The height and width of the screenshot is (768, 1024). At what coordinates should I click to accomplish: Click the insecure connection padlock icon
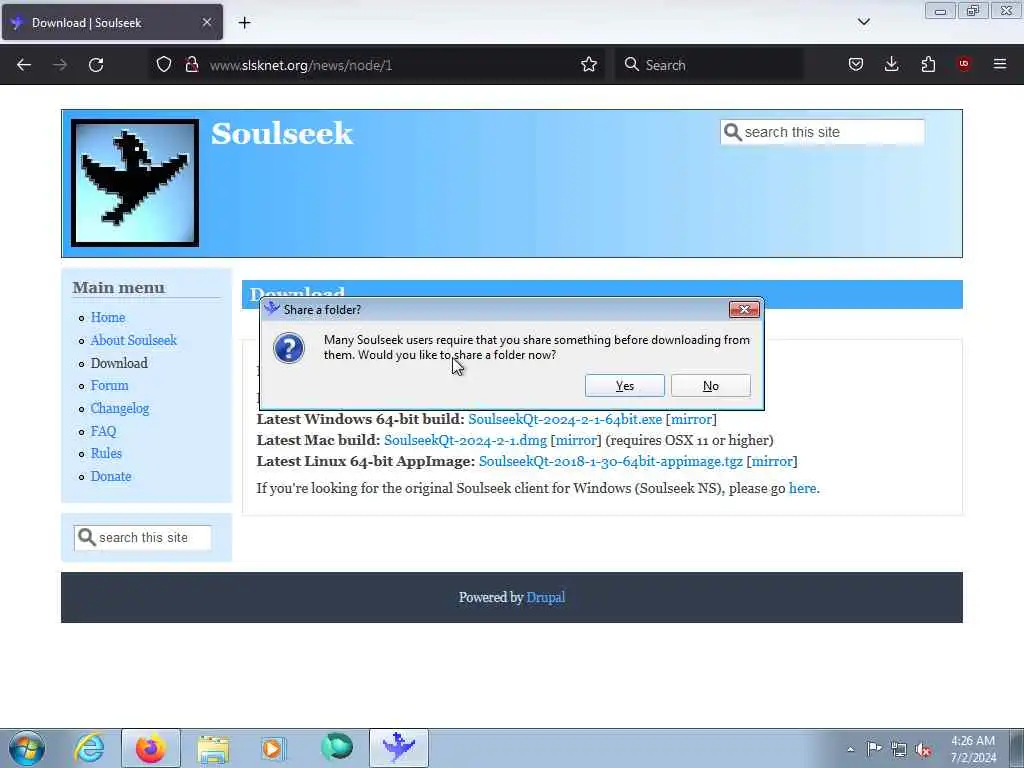tap(191, 65)
